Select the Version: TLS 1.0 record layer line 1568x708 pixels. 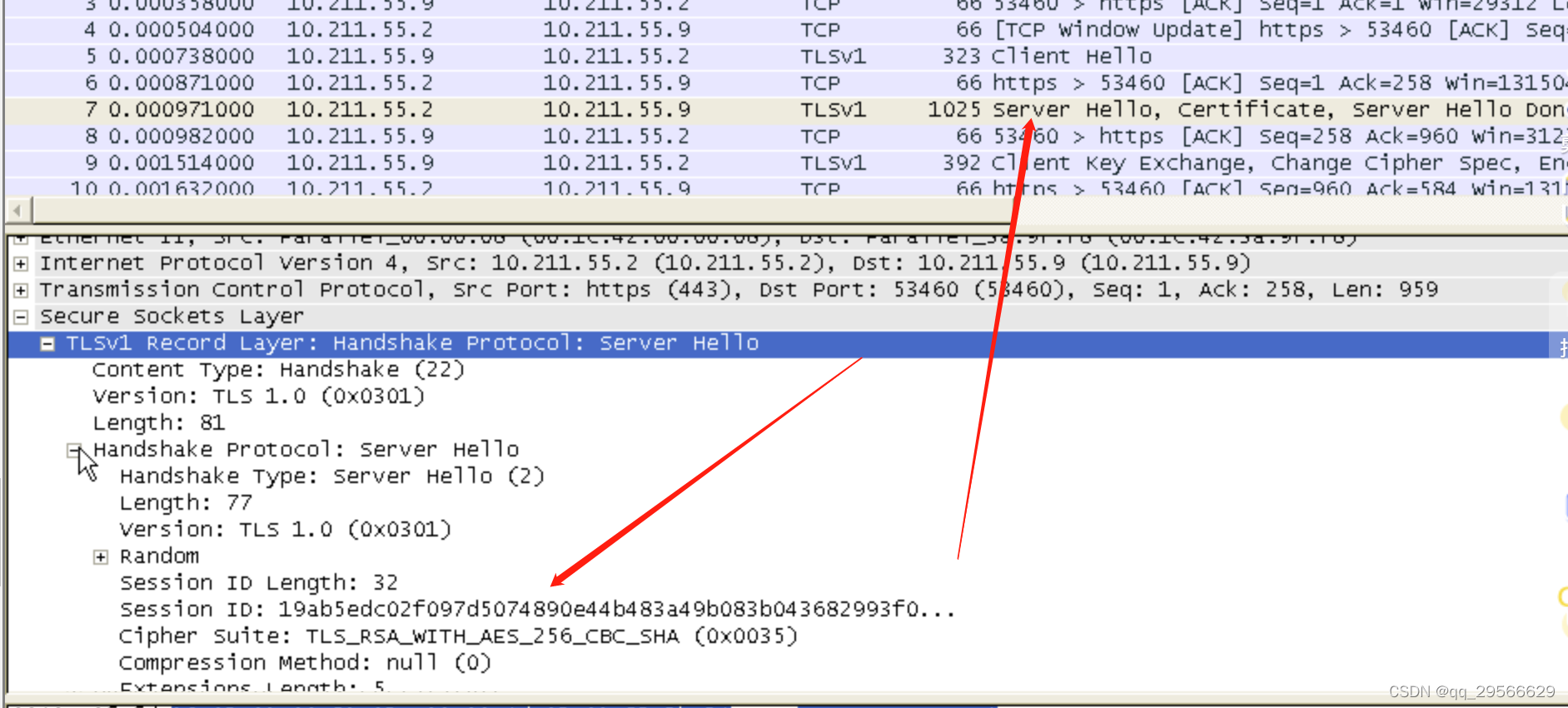pyautogui.click(x=258, y=396)
